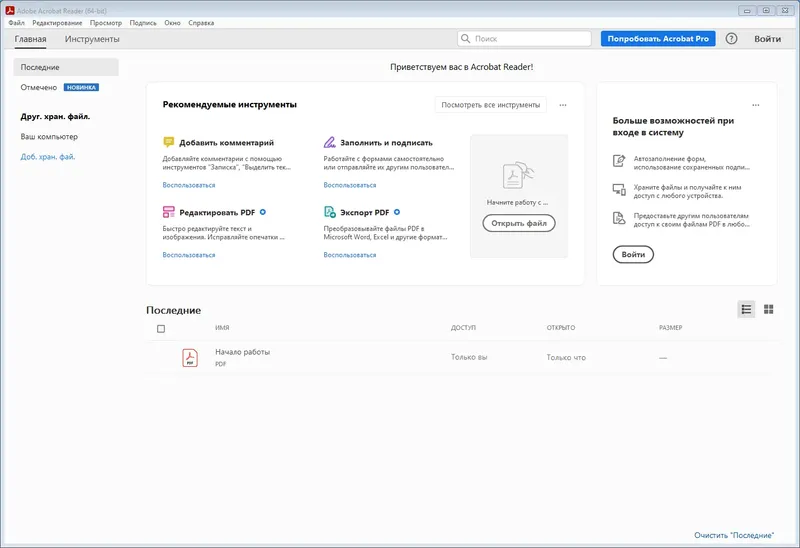Viewport: 800px width, 548px height.
Task: Click the Fill and Sign pen icon
Action: coord(330,142)
